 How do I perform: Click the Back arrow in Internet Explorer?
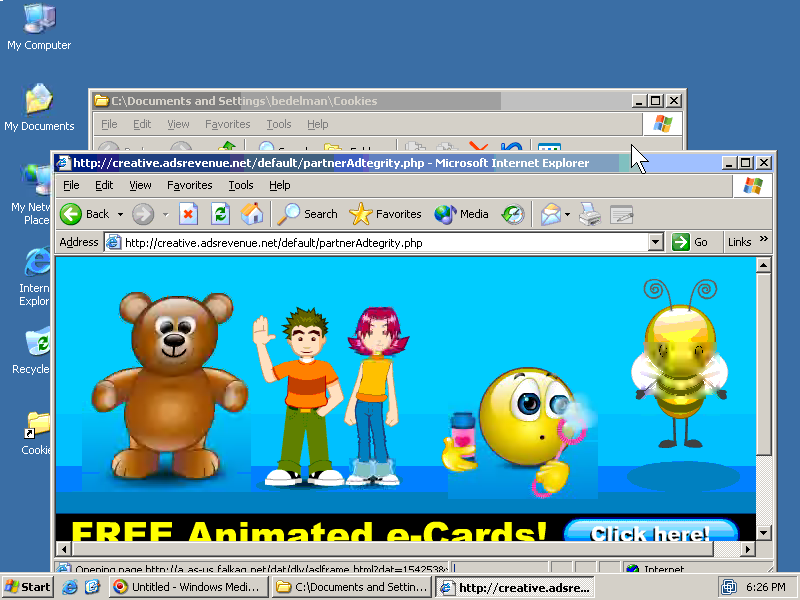(x=71, y=214)
